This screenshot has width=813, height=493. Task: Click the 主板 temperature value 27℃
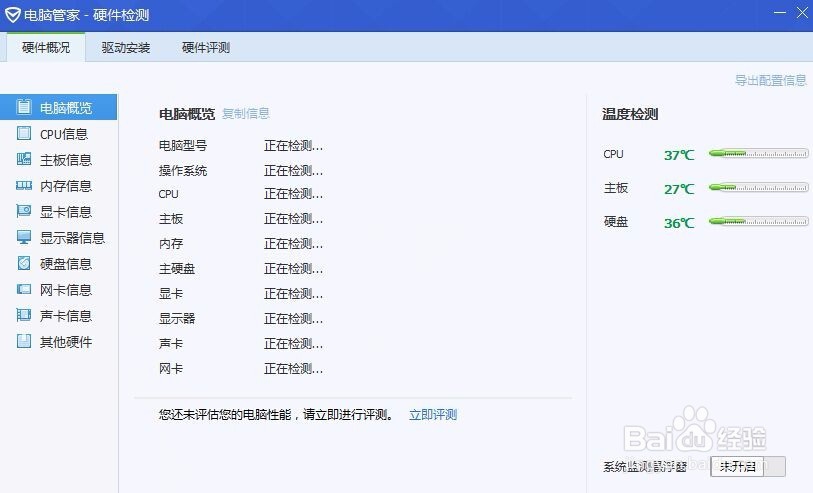[679, 189]
